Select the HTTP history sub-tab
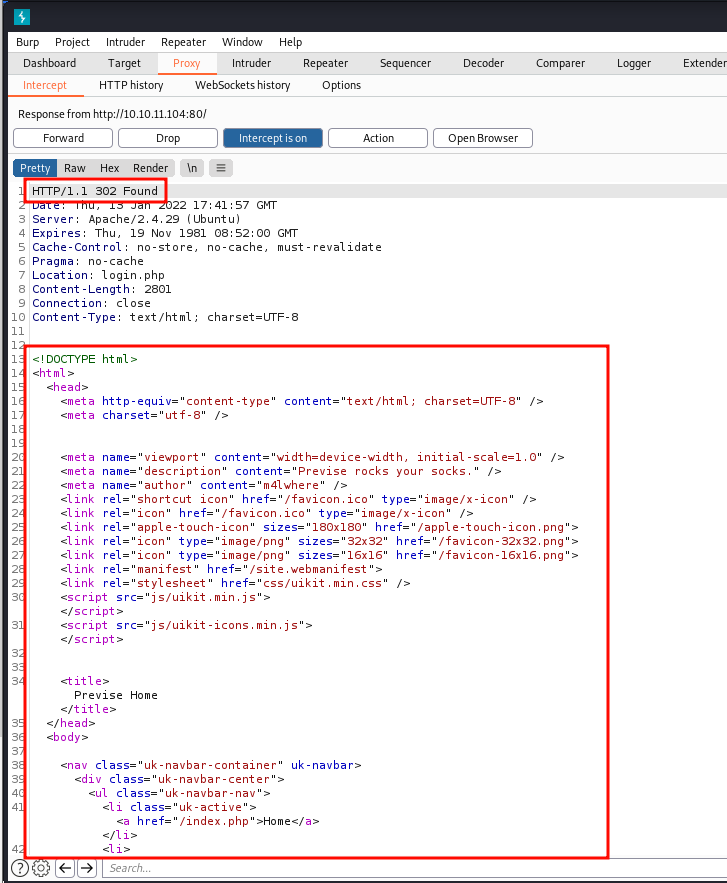Image resolution: width=727 pixels, height=883 pixels. [131, 85]
